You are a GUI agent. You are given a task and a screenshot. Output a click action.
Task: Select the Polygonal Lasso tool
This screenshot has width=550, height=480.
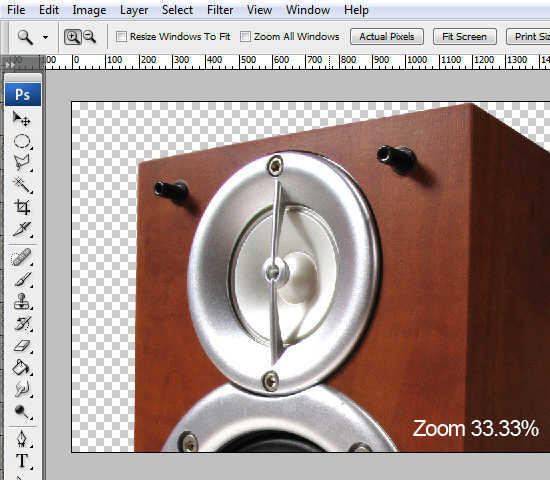[x=22, y=163]
